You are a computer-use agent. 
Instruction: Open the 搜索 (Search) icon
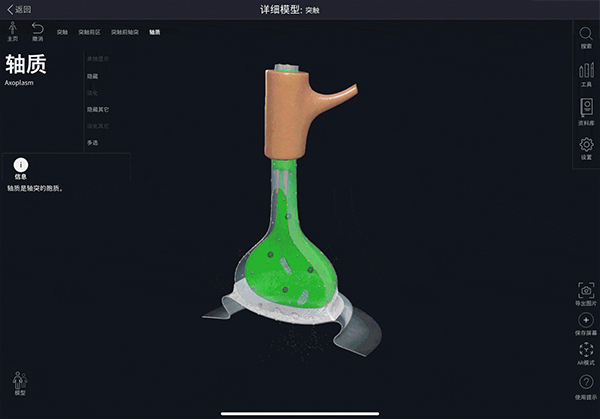(586, 36)
